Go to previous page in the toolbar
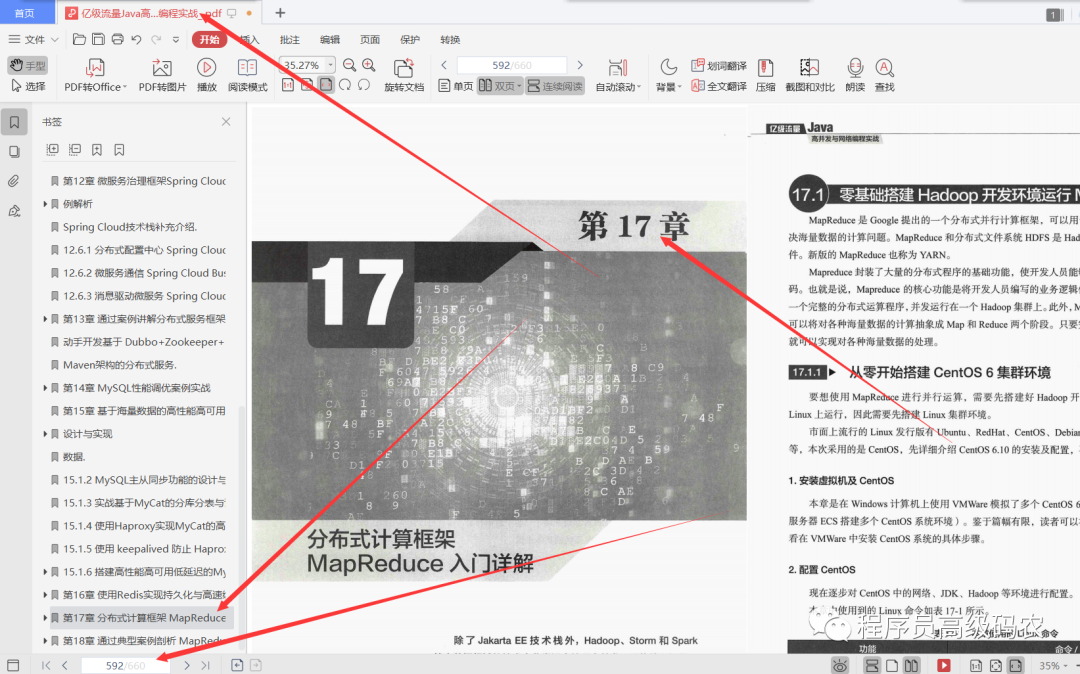The height and width of the screenshot is (674, 1080). pyautogui.click(x=444, y=65)
